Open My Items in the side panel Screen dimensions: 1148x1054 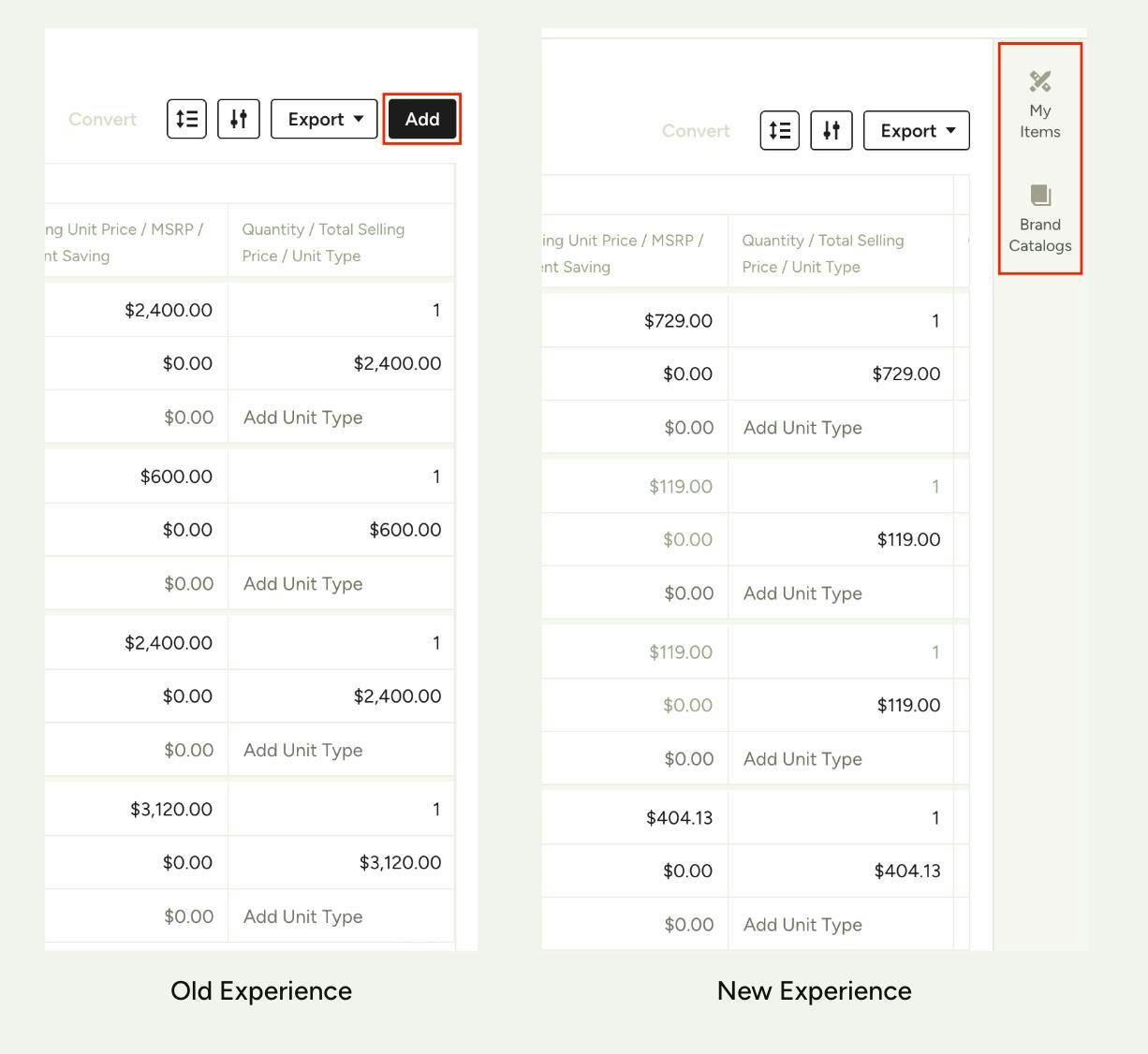point(1039,105)
